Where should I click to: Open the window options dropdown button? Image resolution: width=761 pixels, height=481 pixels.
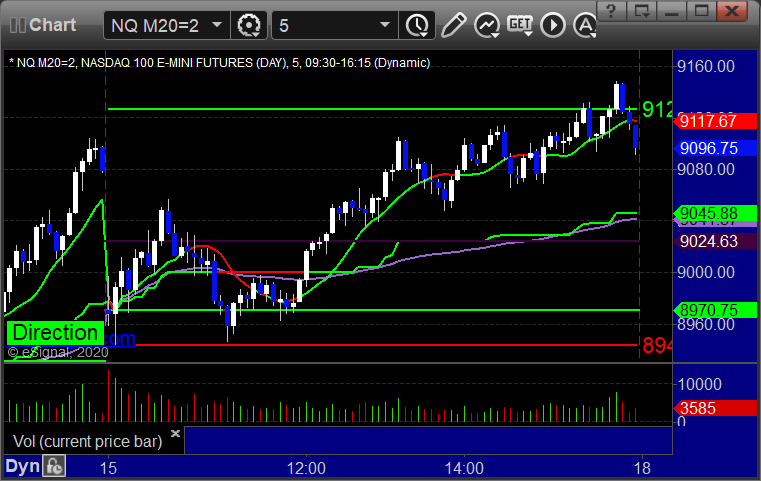[641, 11]
